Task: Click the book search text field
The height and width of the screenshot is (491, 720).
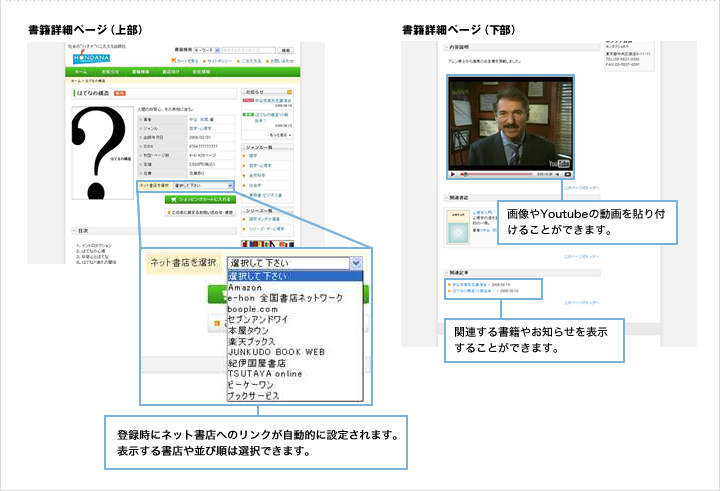Action: click(248, 50)
